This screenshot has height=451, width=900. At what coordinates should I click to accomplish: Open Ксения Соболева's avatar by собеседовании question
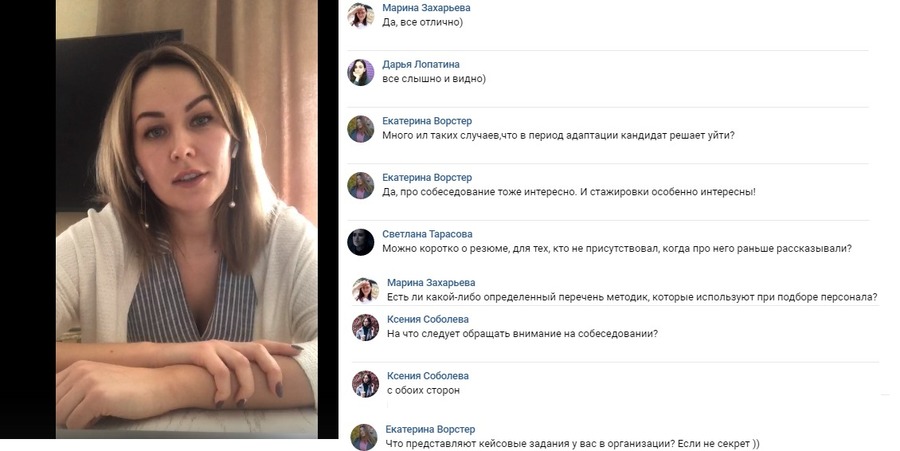pos(365,327)
